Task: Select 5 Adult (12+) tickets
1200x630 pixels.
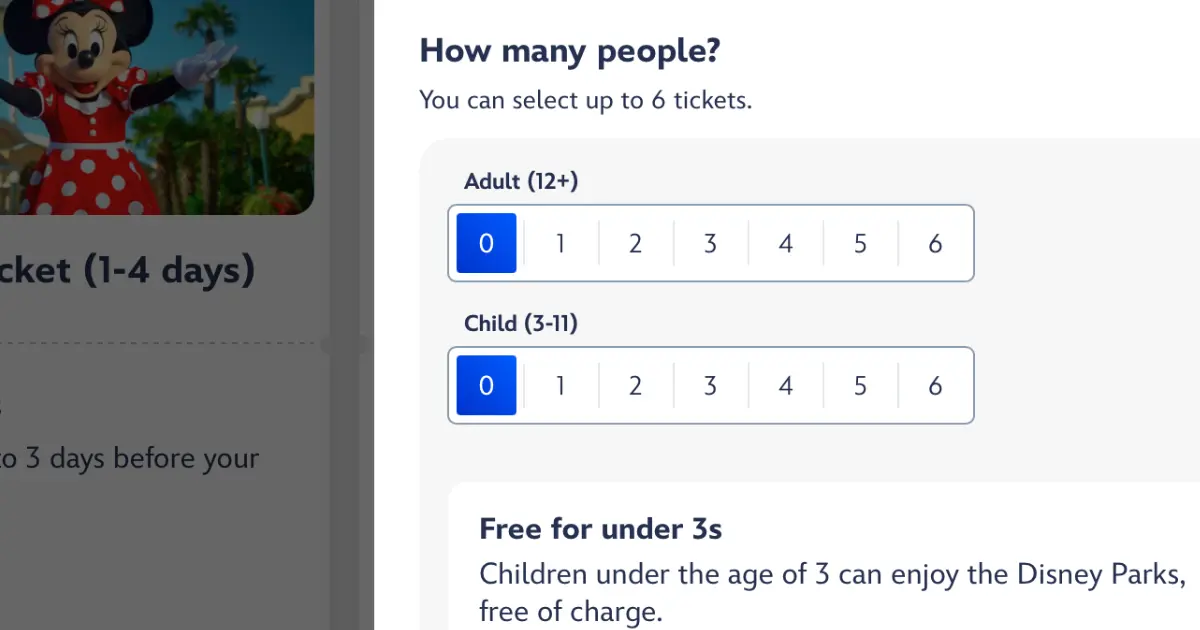Action: pyautogui.click(x=860, y=243)
